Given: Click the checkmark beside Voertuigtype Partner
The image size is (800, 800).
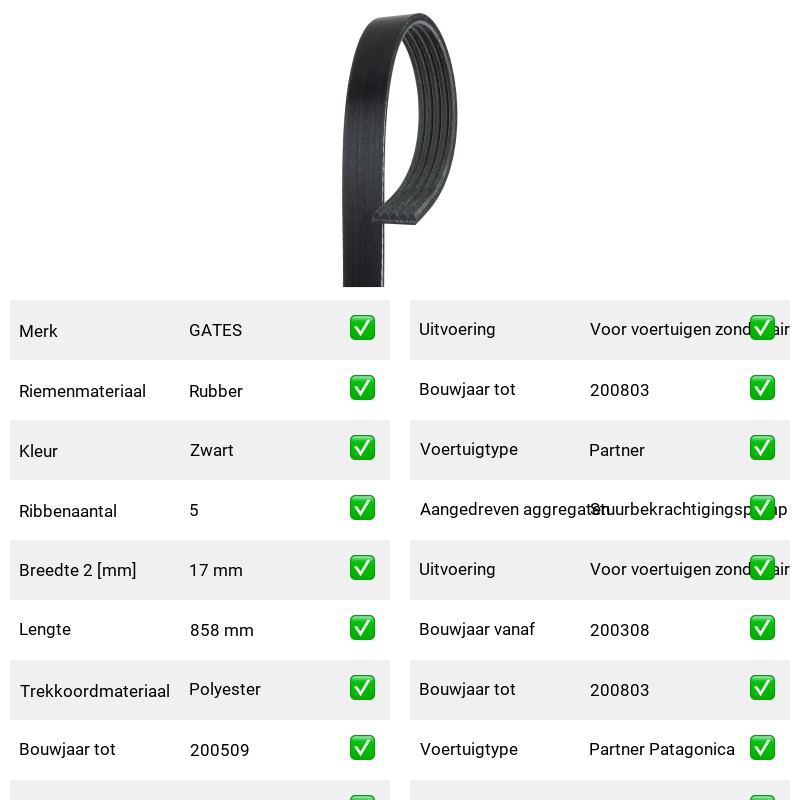Looking at the screenshot, I should [762, 447].
